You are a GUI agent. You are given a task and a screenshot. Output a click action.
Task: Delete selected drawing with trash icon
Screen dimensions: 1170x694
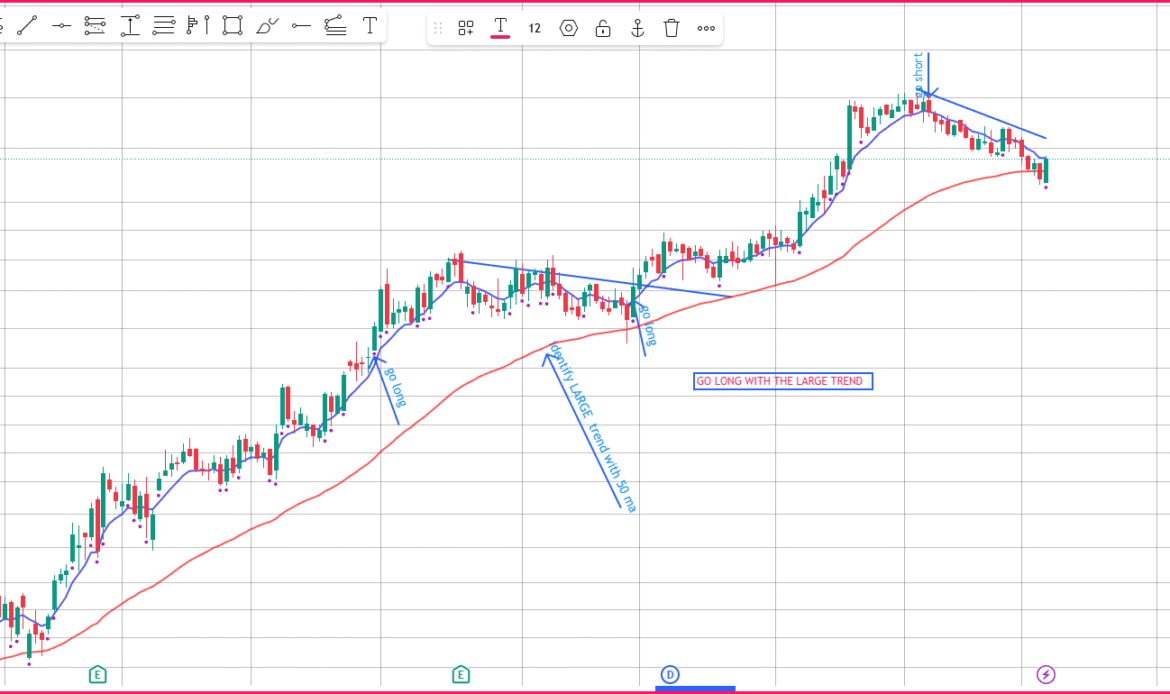(671, 28)
